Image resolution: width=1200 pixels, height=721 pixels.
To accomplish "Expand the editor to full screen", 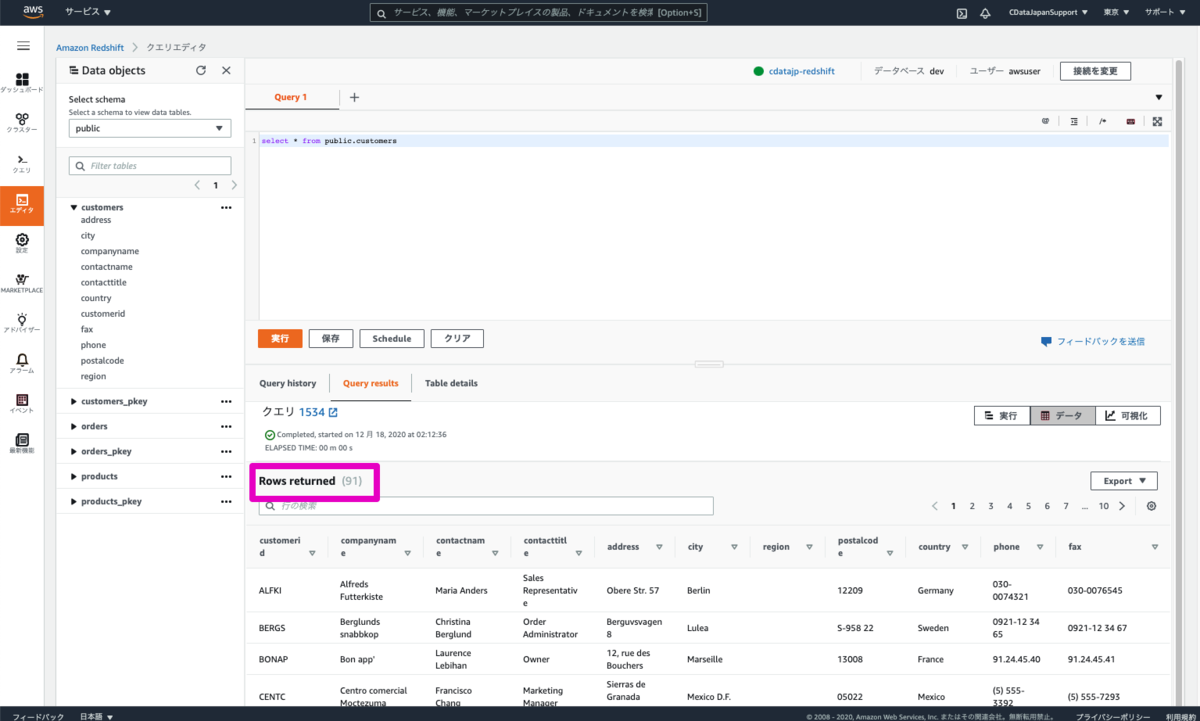I will point(1157,121).
